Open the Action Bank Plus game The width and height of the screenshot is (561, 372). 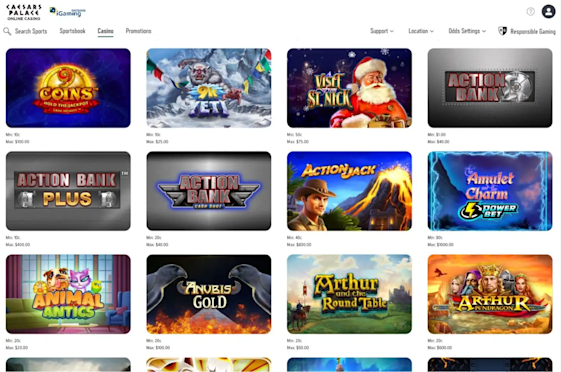[68, 191]
